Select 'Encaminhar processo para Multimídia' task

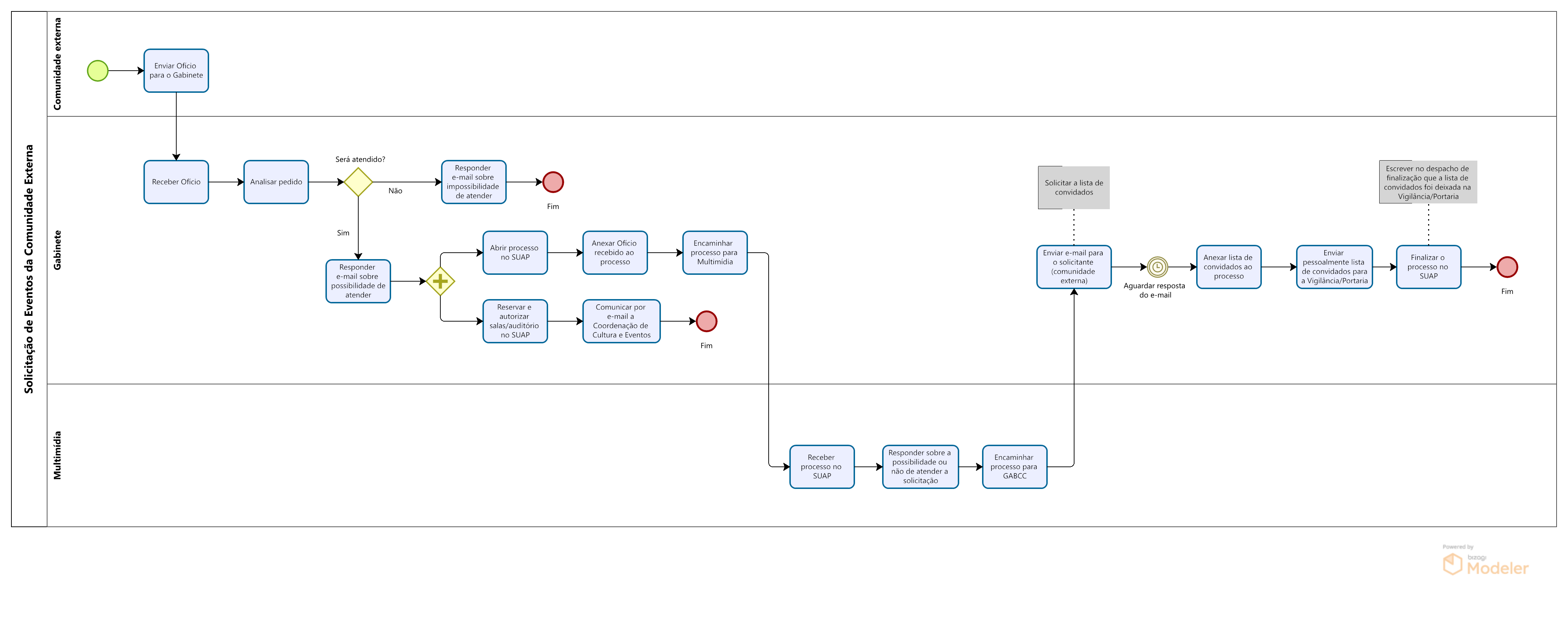(715, 253)
